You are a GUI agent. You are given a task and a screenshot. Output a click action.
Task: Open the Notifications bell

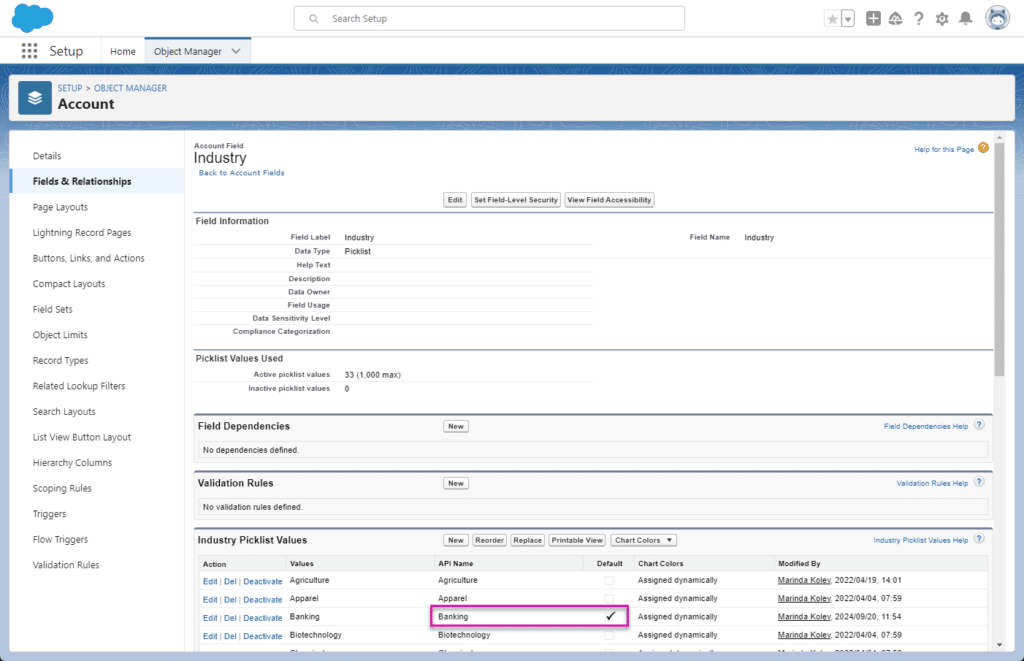pyautogui.click(x=965, y=19)
